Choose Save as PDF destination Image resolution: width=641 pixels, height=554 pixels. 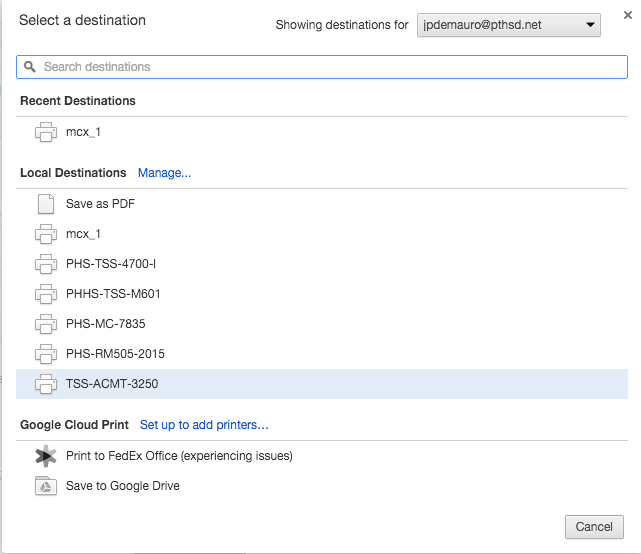pos(100,204)
